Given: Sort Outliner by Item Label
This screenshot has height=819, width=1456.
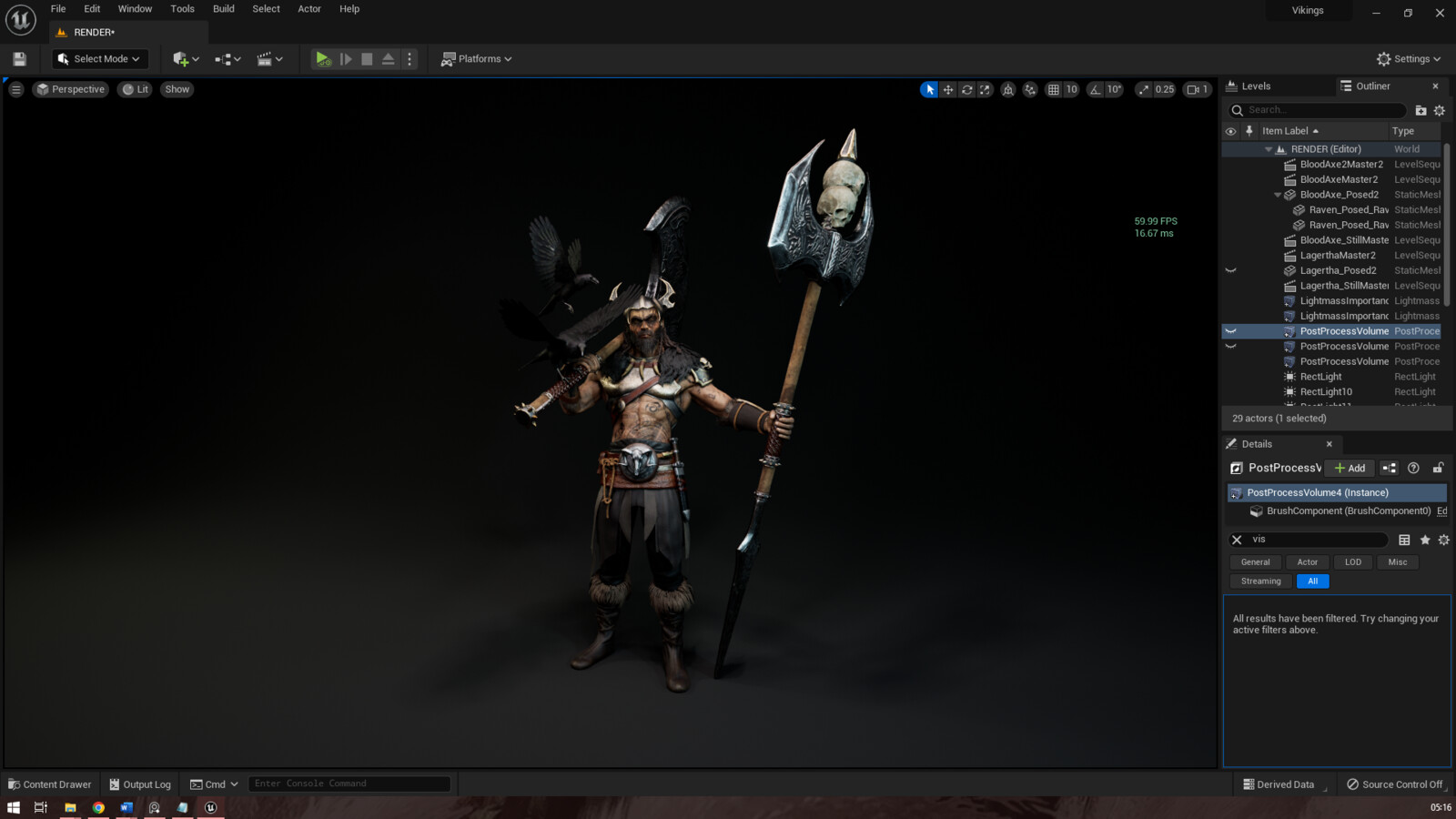Looking at the screenshot, I should pos(1289,131).
